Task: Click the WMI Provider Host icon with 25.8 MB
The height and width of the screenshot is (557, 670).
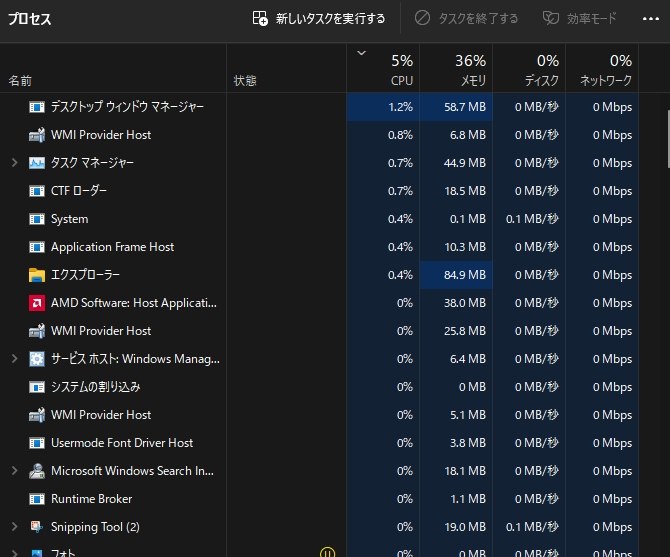Action: (x=37, y=331)
